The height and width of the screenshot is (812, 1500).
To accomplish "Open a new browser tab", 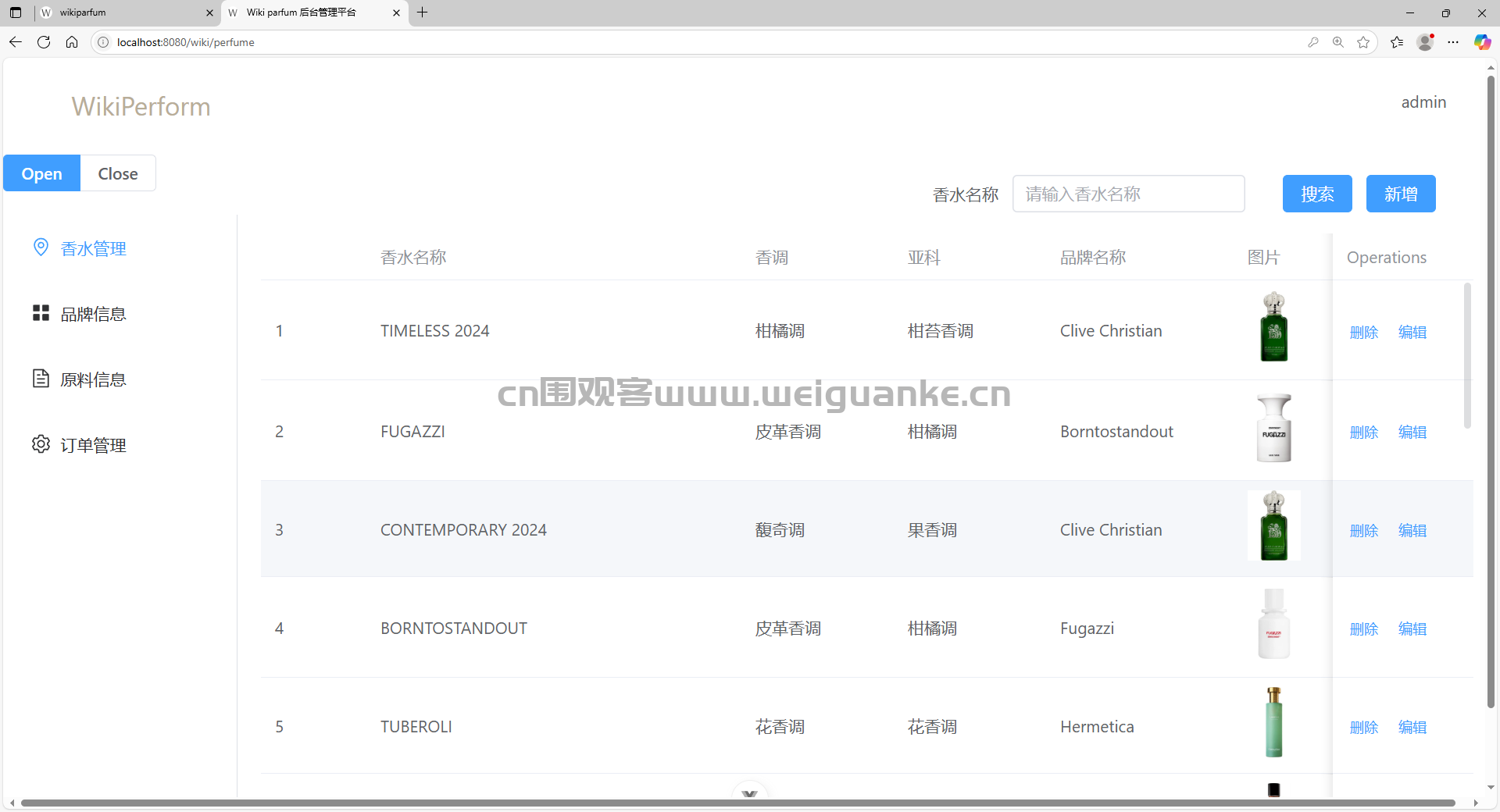I will [423, 12].
